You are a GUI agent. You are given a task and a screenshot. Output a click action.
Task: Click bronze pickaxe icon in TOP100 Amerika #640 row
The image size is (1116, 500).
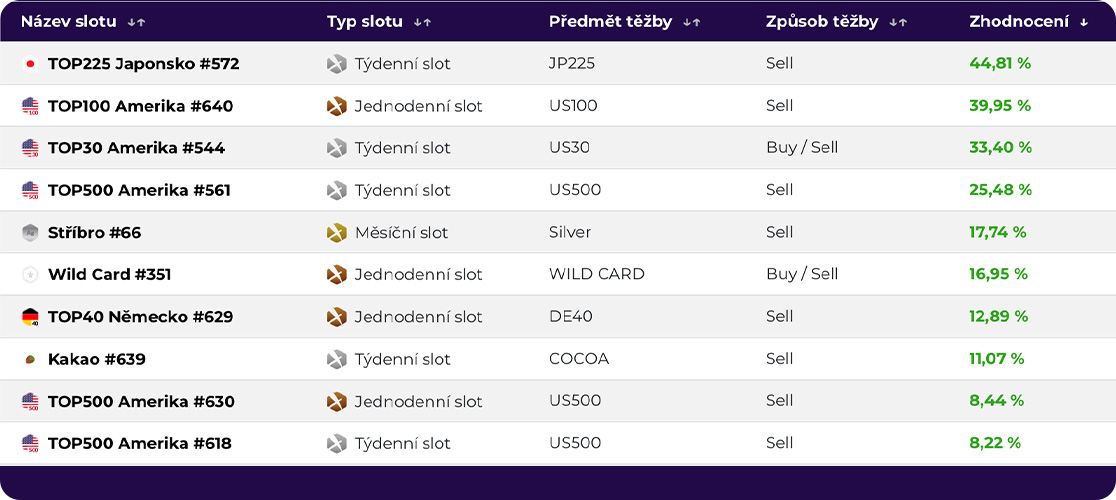tap(337, 107)
